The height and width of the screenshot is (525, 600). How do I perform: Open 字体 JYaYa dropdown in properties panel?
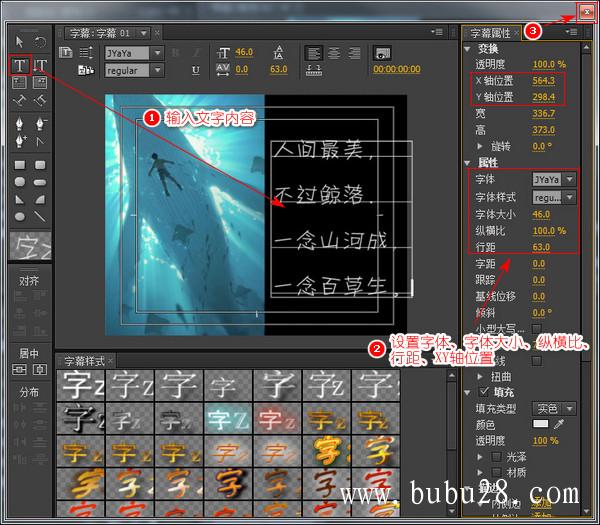tap(569, 179)
